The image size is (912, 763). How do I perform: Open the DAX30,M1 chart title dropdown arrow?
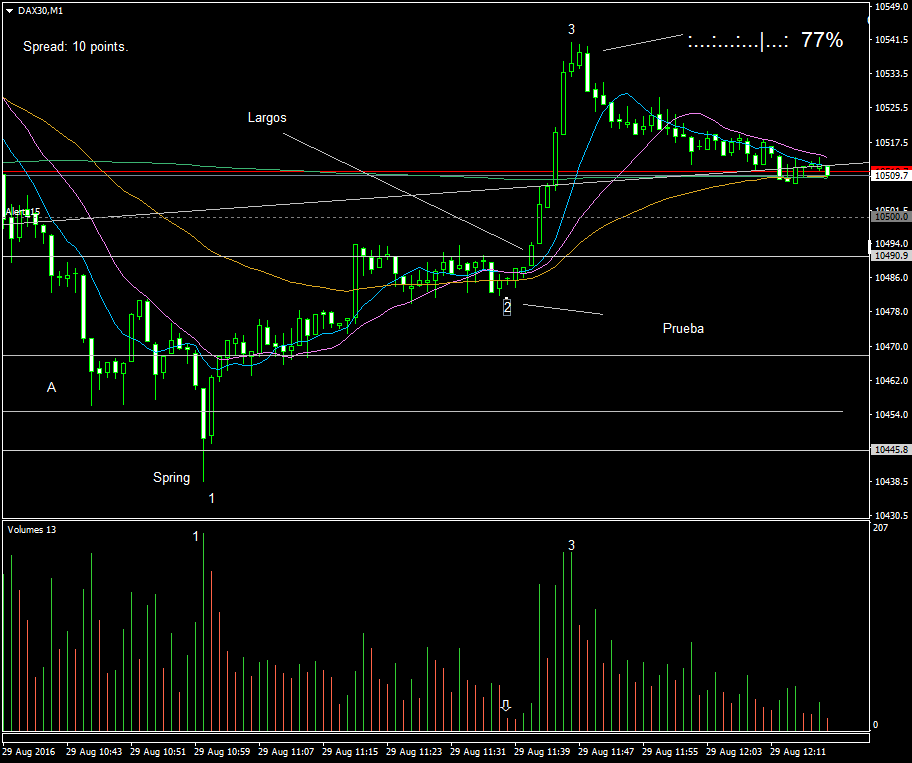point(10,10)
